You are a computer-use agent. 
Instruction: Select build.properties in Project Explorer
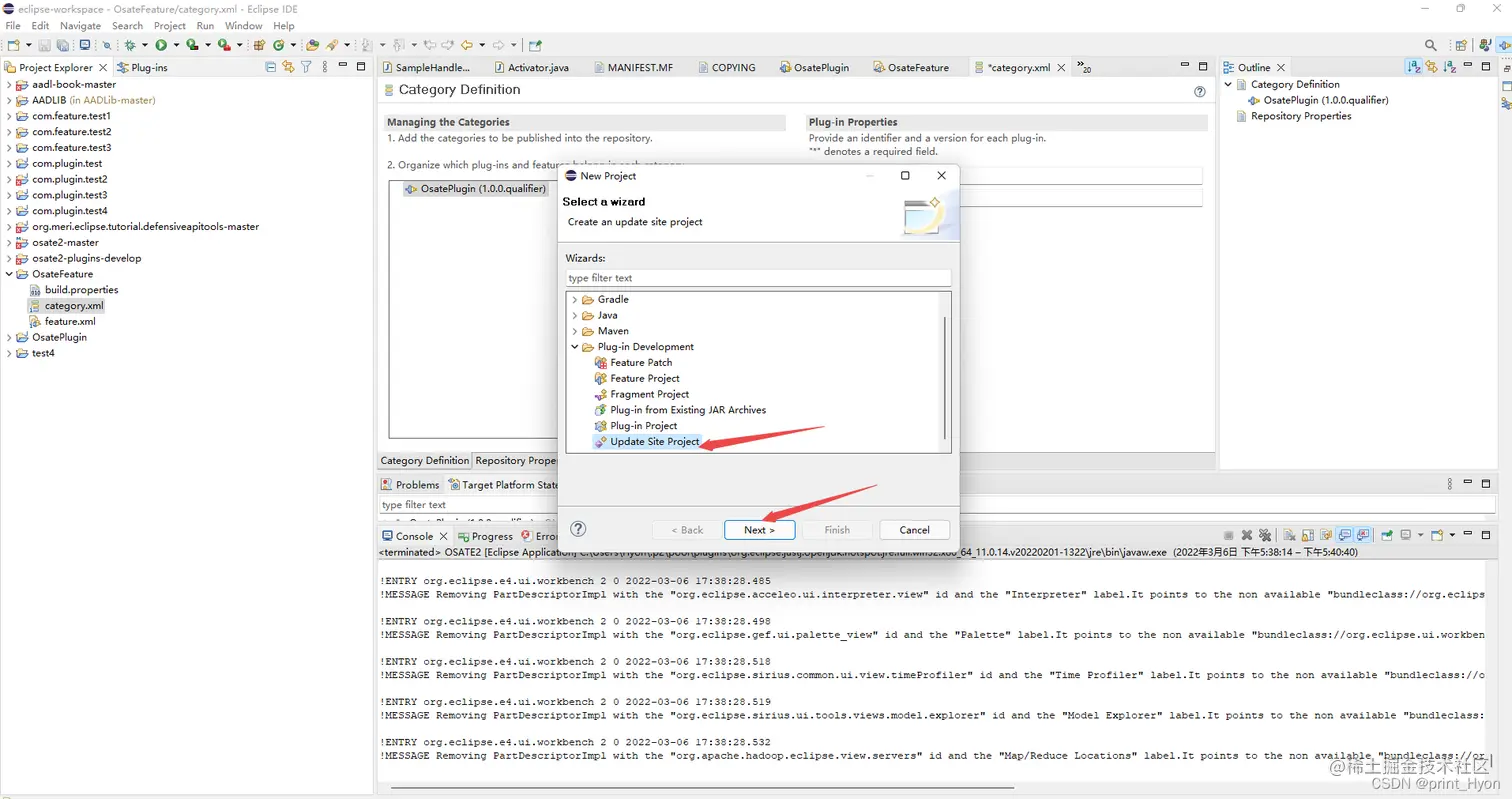(x=81, y=290)
